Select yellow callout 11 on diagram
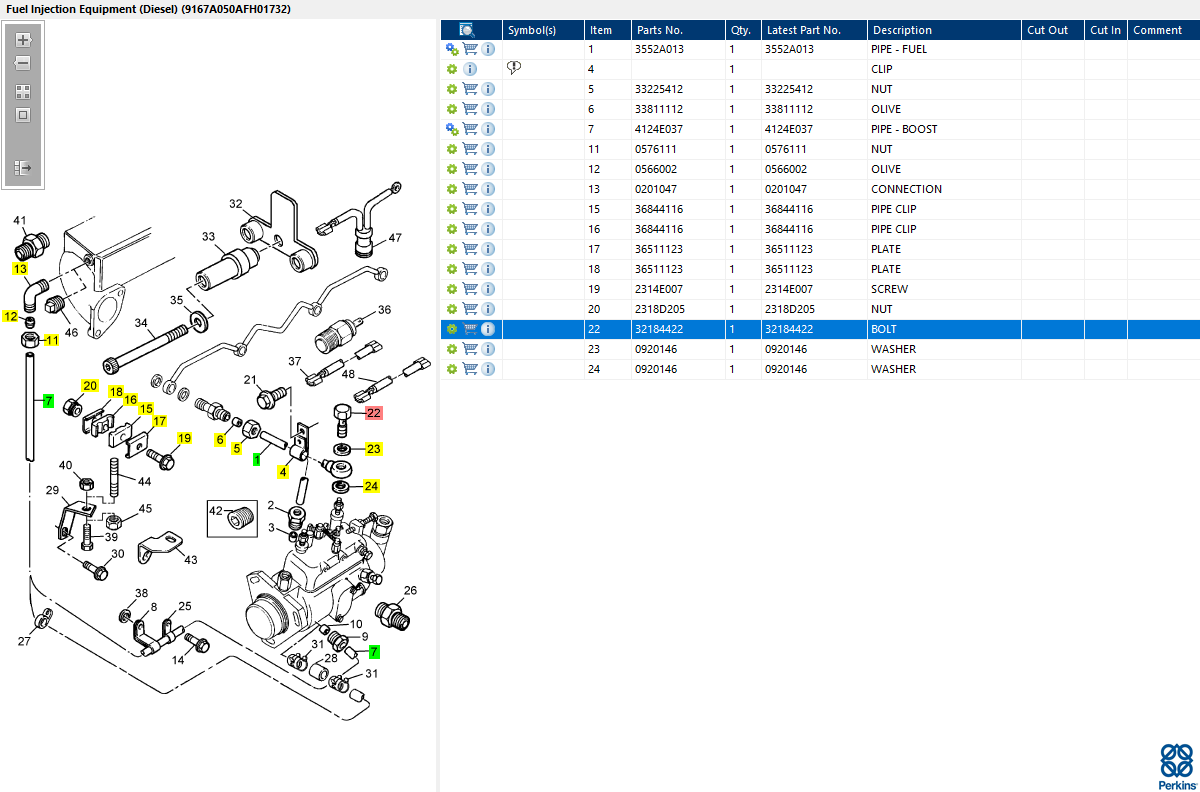The image size is (1200, 792). click(x=52, y=340)
